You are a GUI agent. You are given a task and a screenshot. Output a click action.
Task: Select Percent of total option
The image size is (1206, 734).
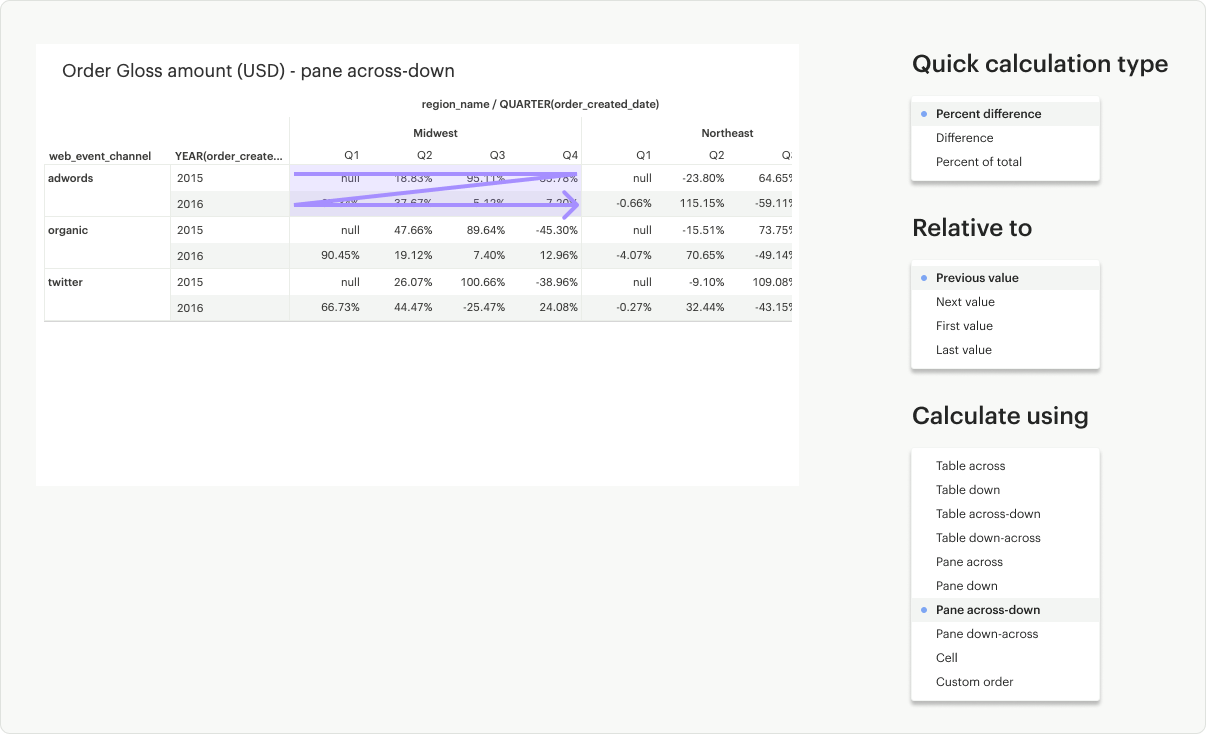(978, 162)
